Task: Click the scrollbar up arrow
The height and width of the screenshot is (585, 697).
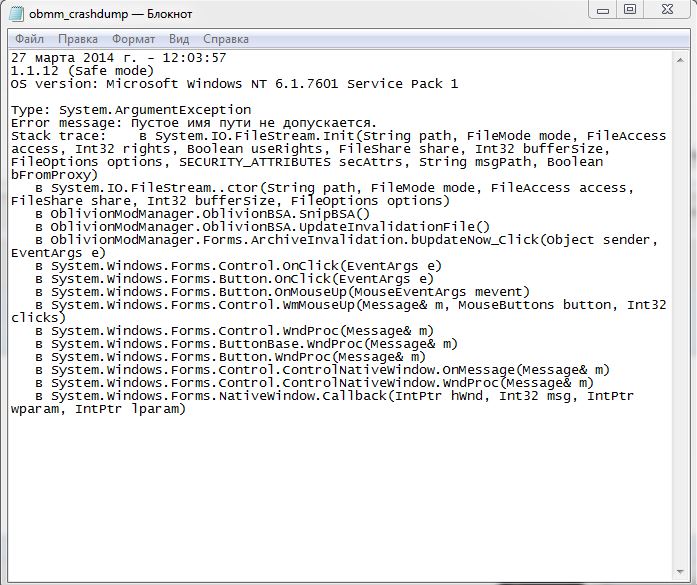Action: (680, 60)
